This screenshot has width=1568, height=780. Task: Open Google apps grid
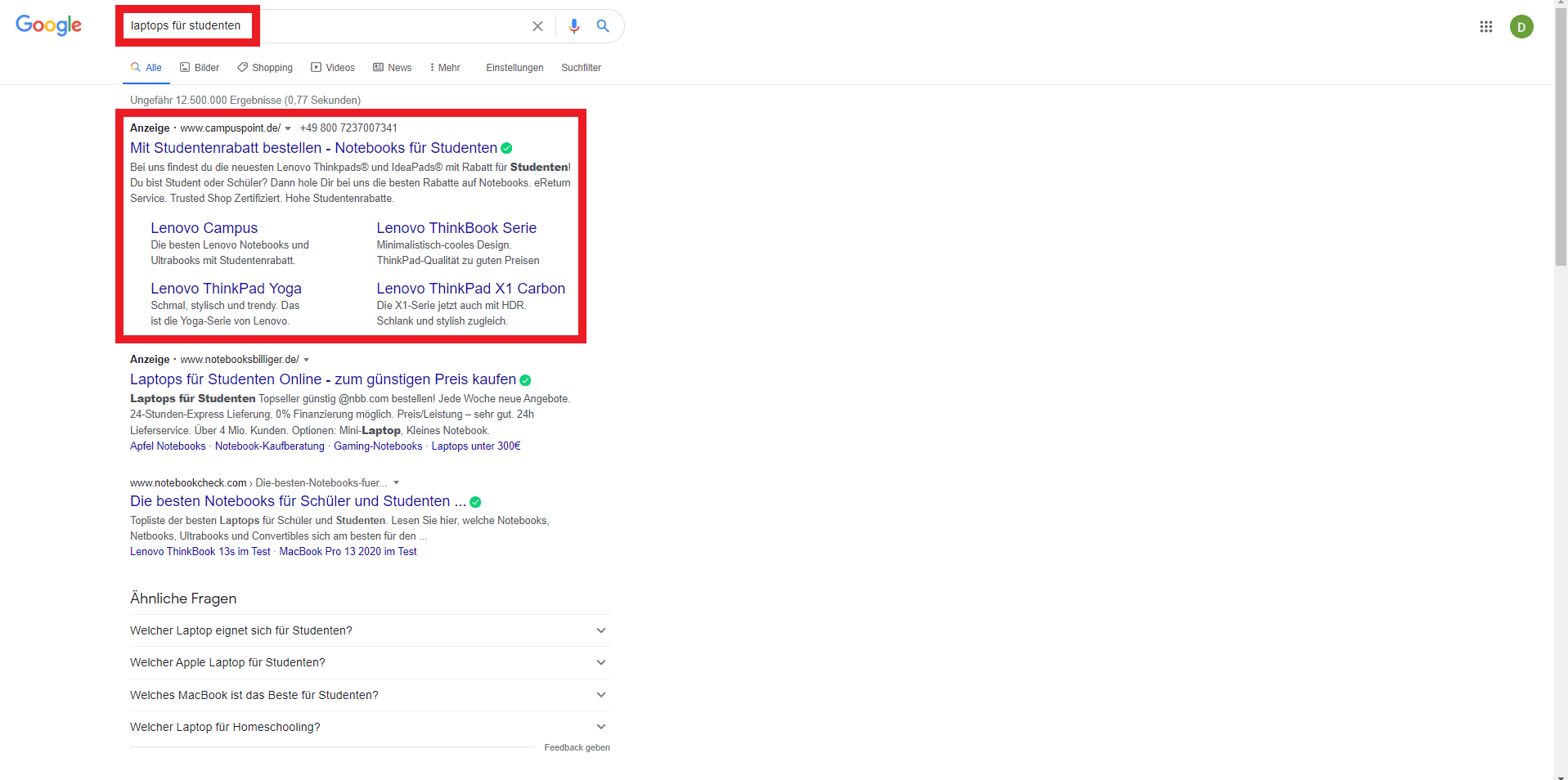point(1486,27)
